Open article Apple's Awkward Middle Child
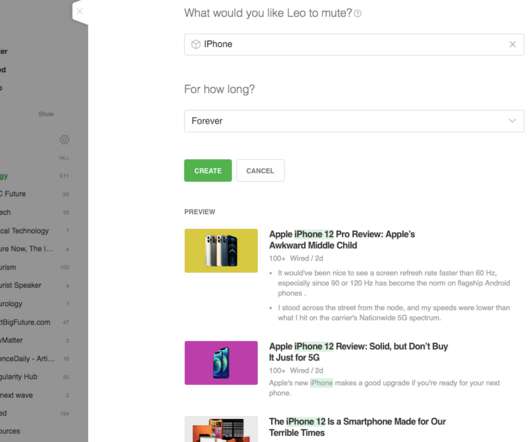Screen dimensions: 530x442 tap(342, 240)
